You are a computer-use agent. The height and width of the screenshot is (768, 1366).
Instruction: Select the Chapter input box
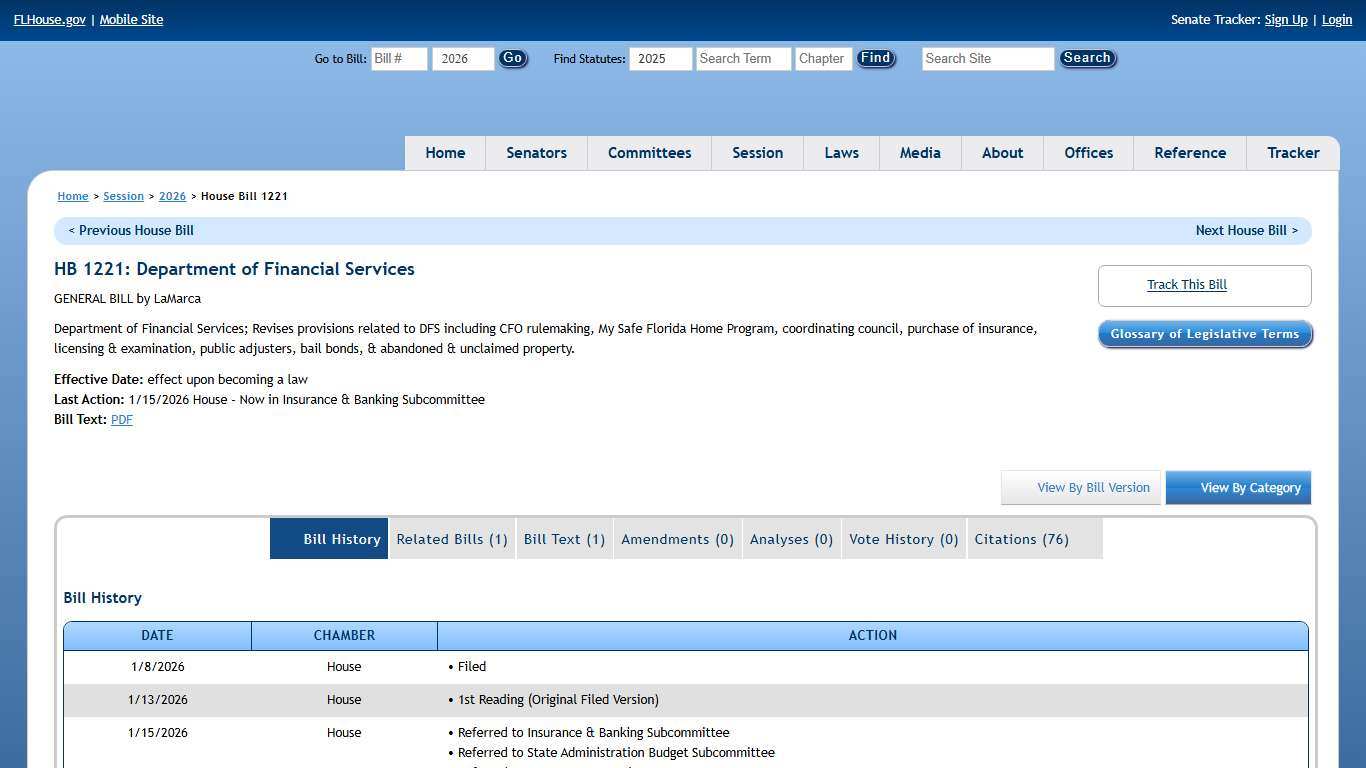coord(823,59)
